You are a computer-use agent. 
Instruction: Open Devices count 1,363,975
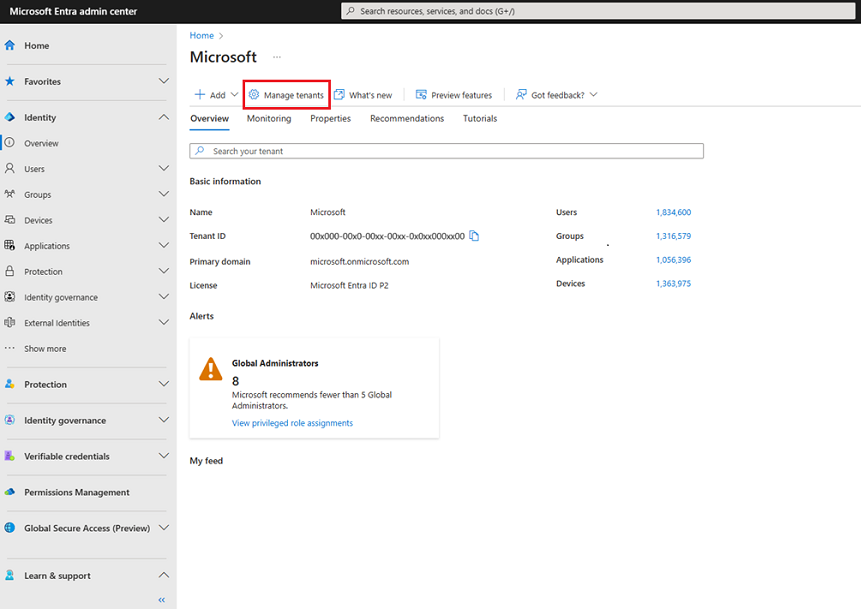[x=674, y=284]
